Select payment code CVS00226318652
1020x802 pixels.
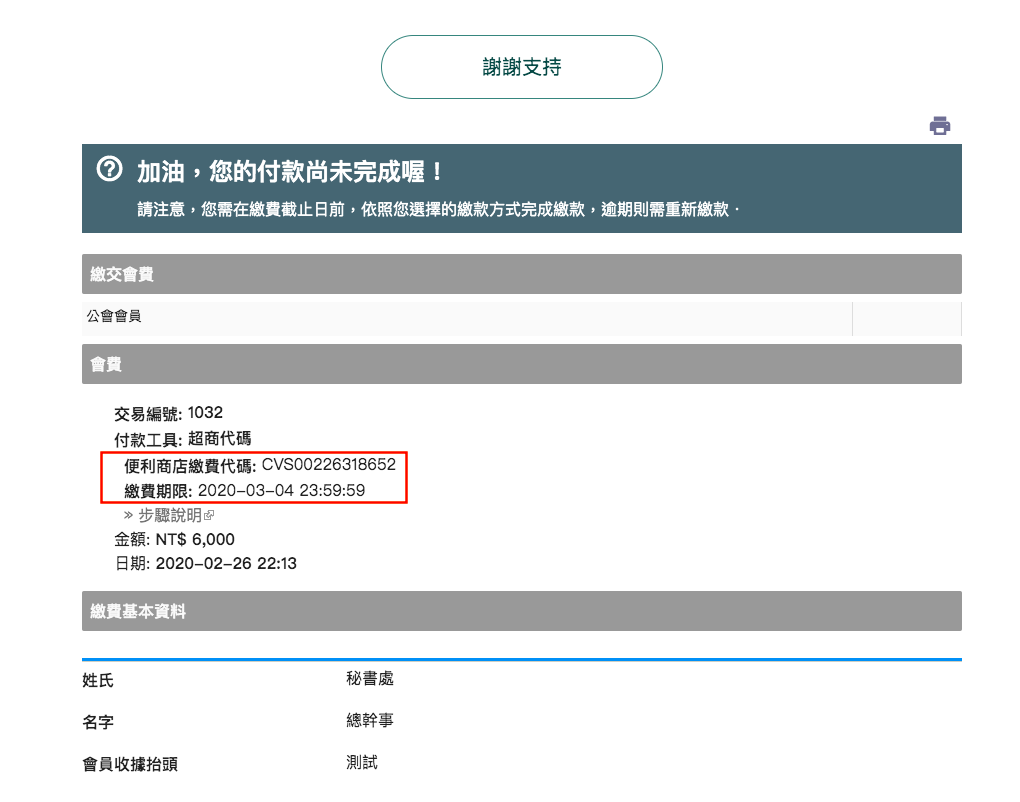coord(329,464)
